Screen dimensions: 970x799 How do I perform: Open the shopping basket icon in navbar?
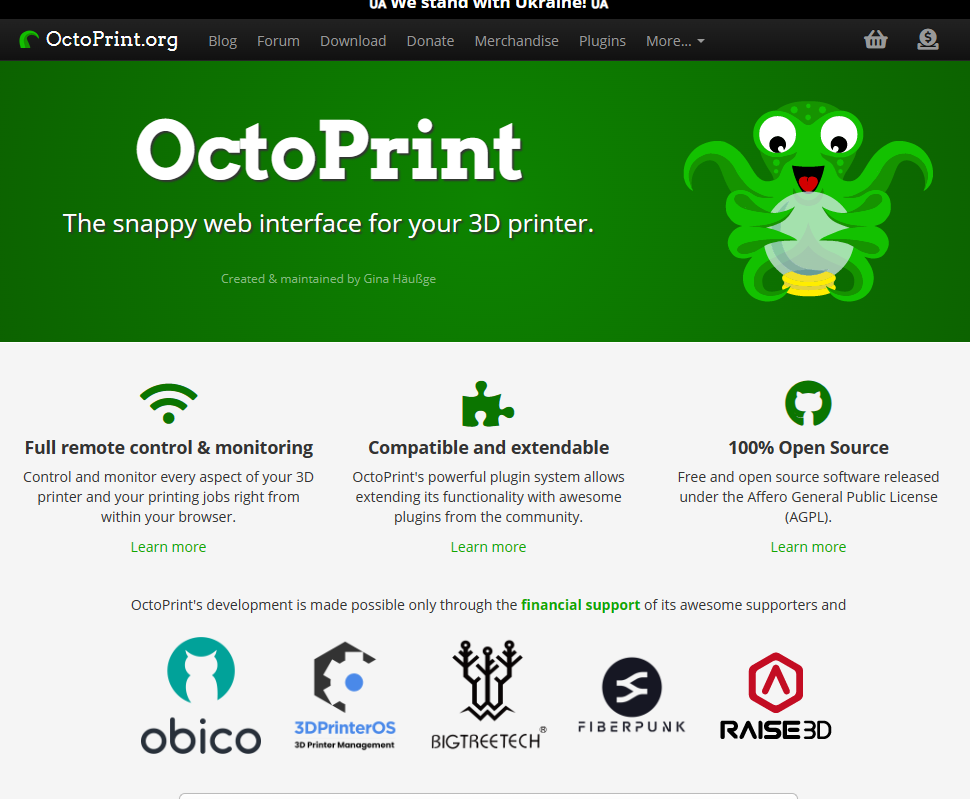[875, 40]
